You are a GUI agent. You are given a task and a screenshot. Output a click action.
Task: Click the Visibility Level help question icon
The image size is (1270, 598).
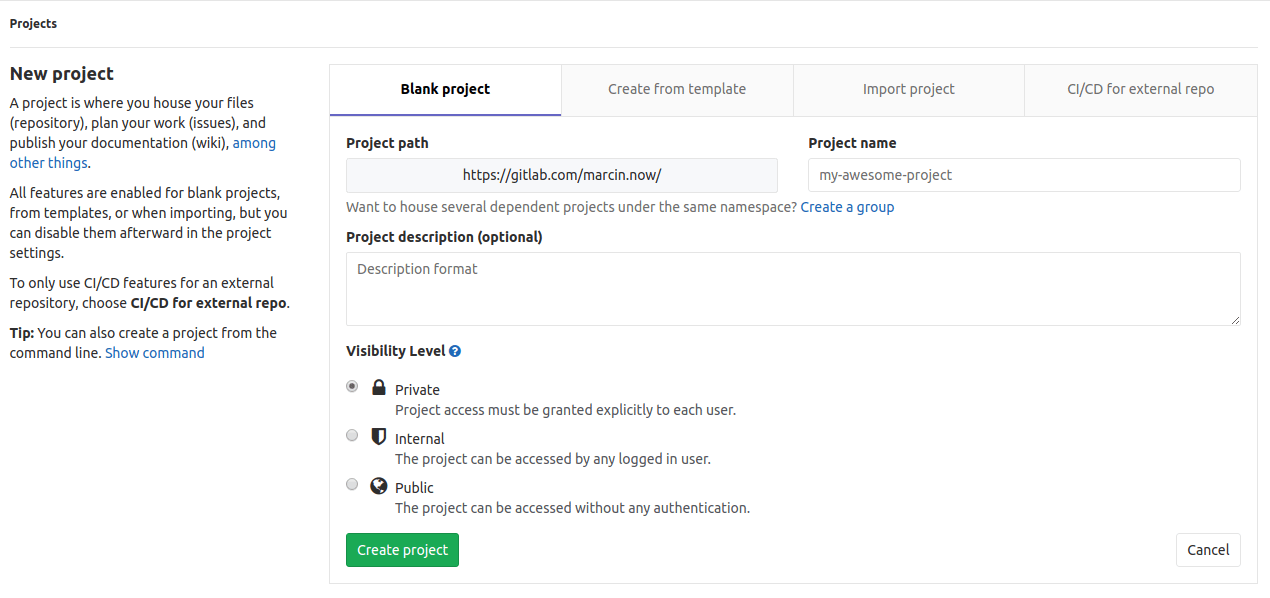click(455, 351)
